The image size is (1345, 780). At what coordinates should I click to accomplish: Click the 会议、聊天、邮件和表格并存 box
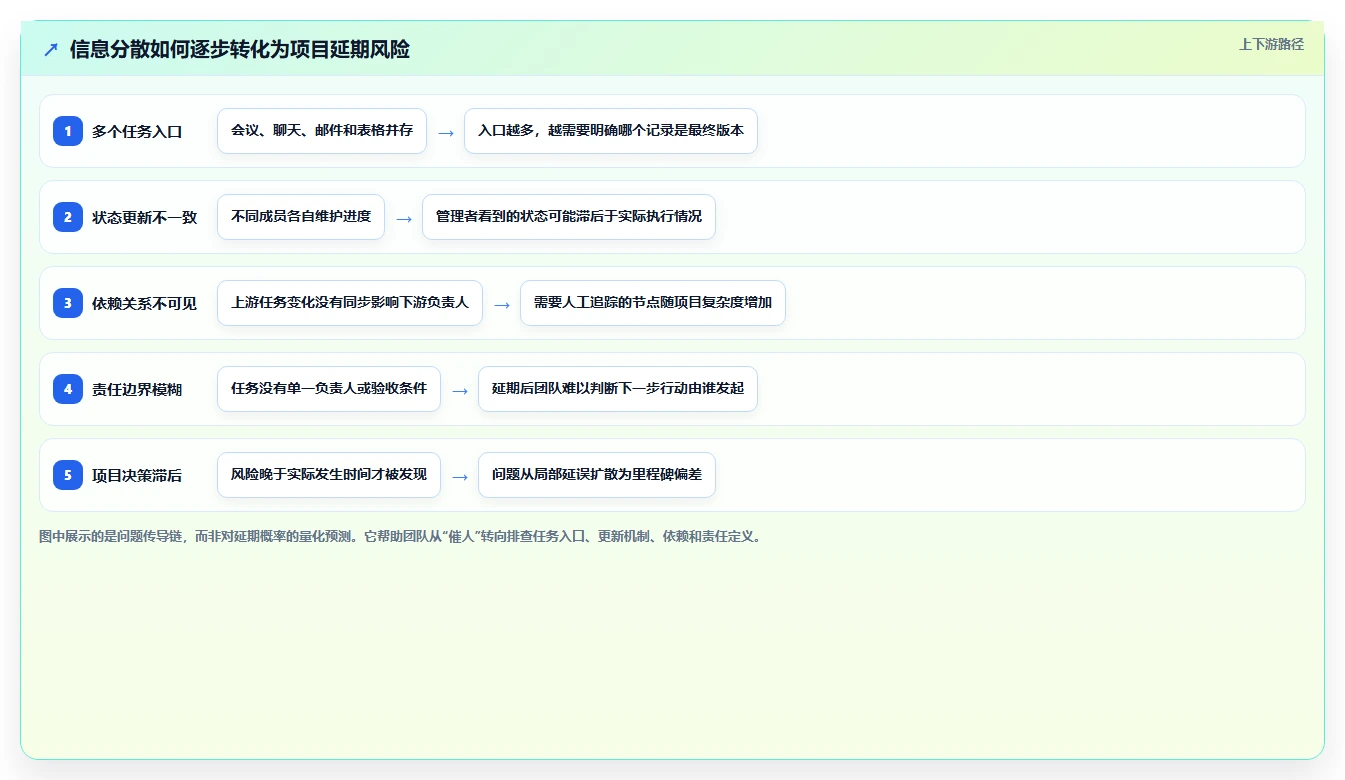(322, 131)
